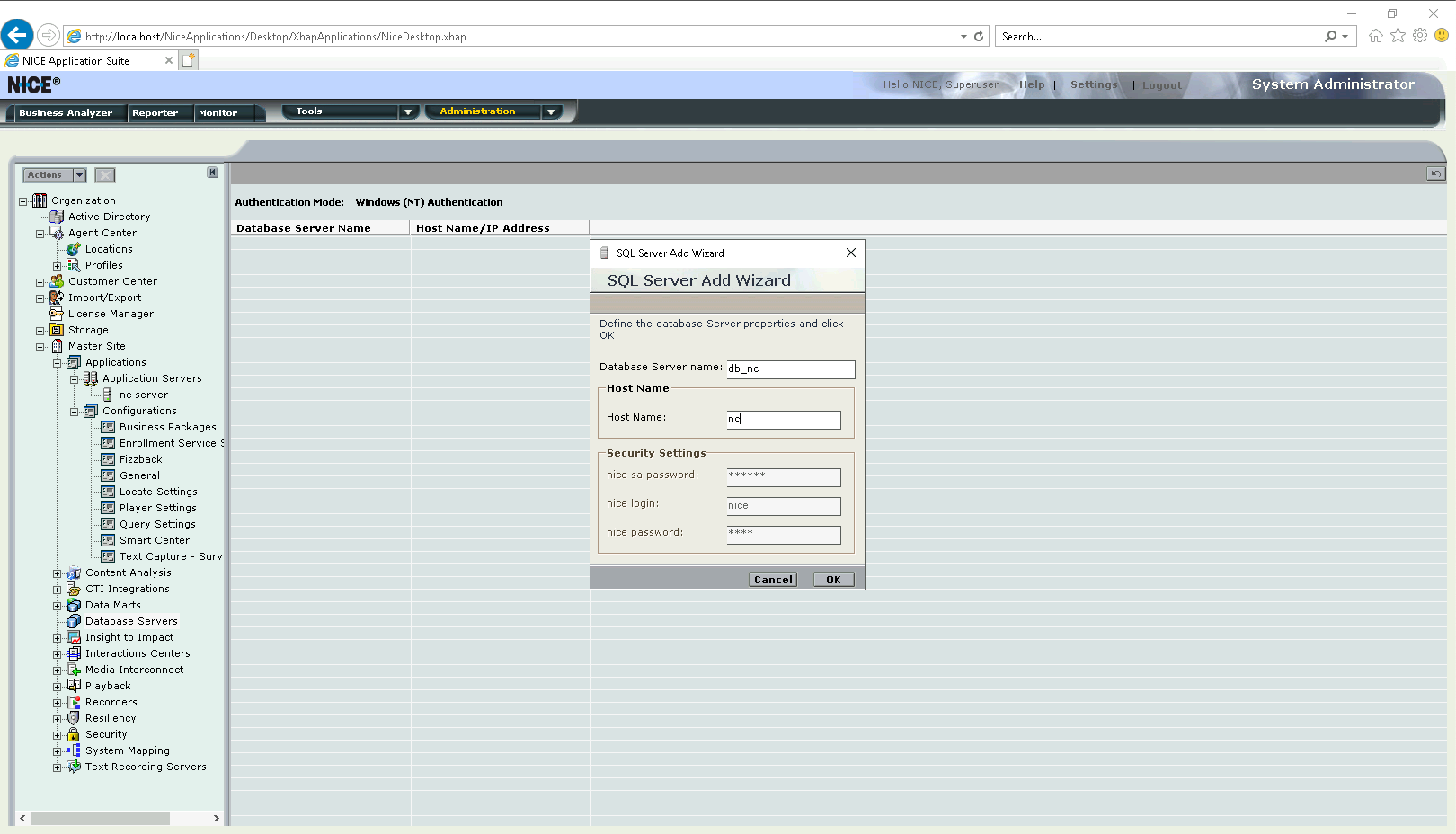Screen dimensions: 1456x834
Task: Focus the Database Server name field
Action: click(x=790, y=369)
